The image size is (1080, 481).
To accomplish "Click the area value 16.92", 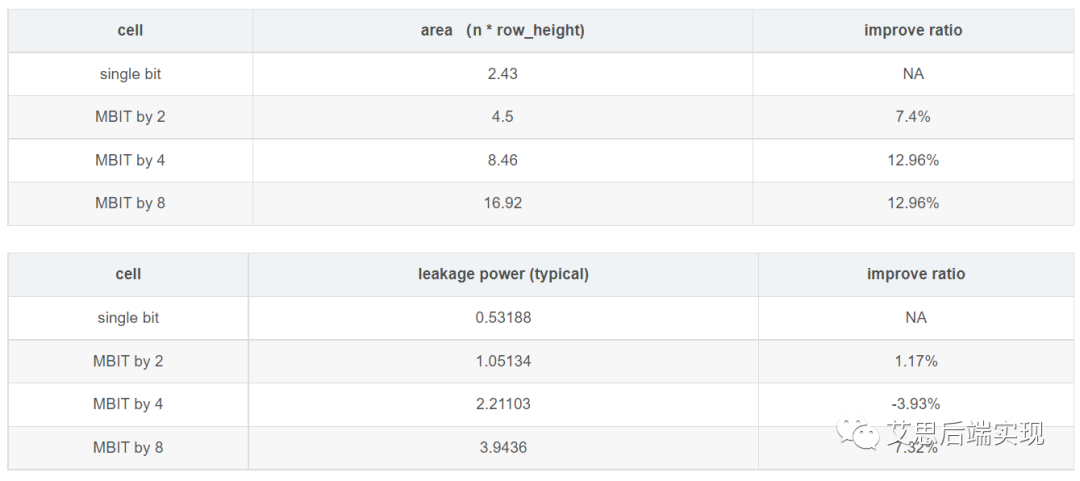I will (502, 203).
